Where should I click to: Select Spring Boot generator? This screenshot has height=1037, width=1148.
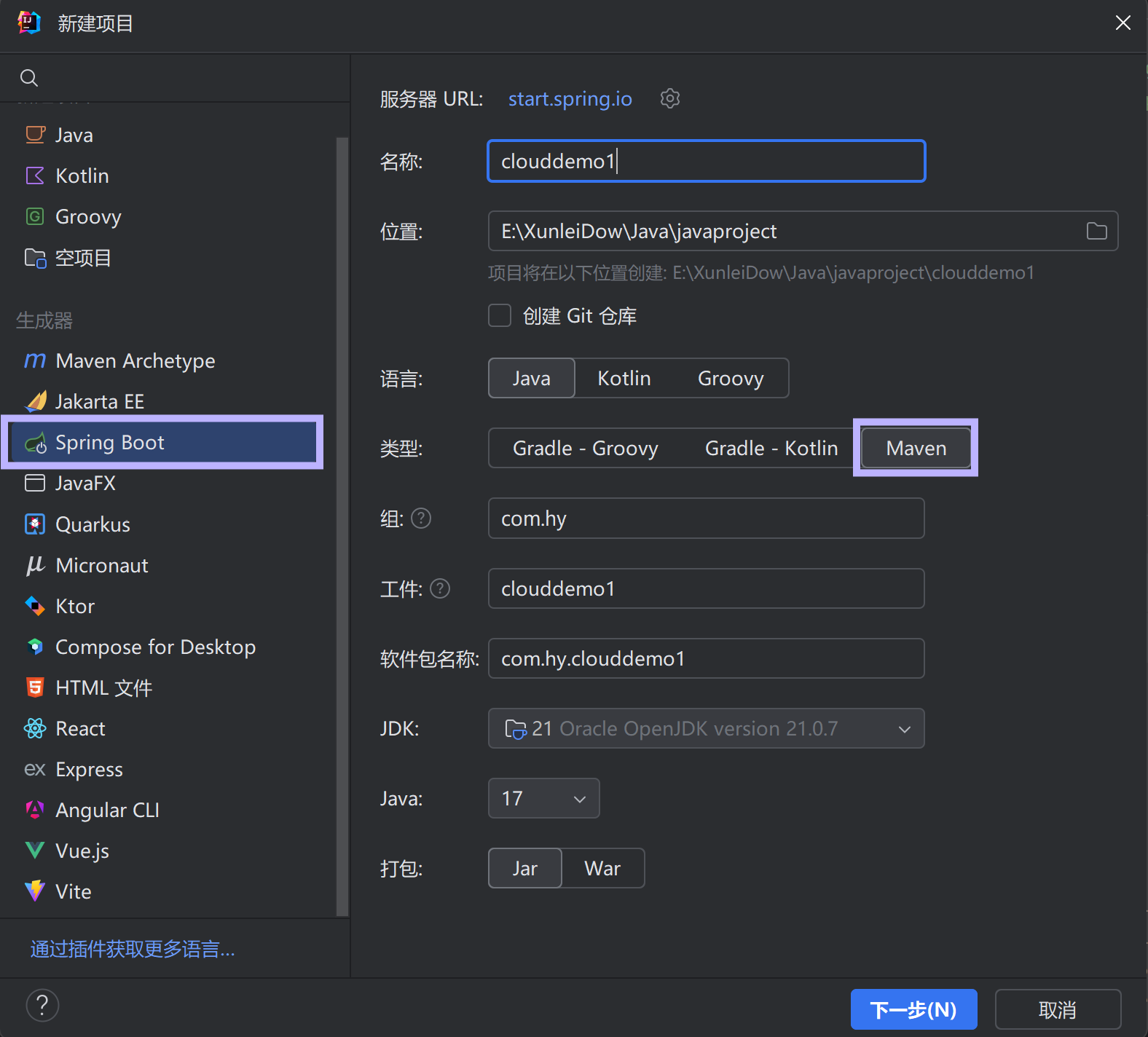click(x=163, y=443)
